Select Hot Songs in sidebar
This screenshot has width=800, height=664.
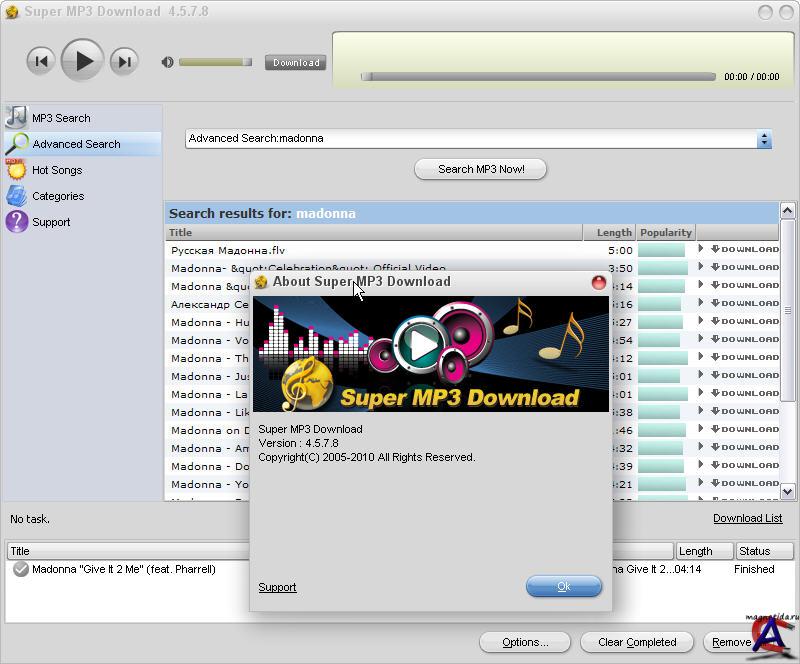pos(56,170)
